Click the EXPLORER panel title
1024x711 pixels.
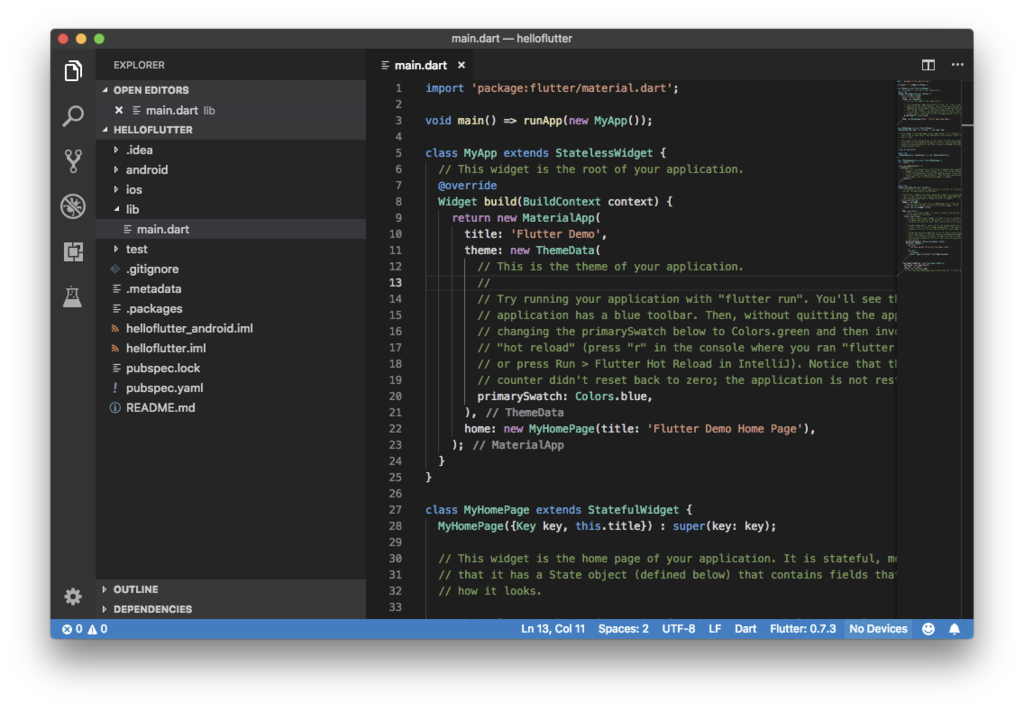pyautogui.click(x=139, y=65)
